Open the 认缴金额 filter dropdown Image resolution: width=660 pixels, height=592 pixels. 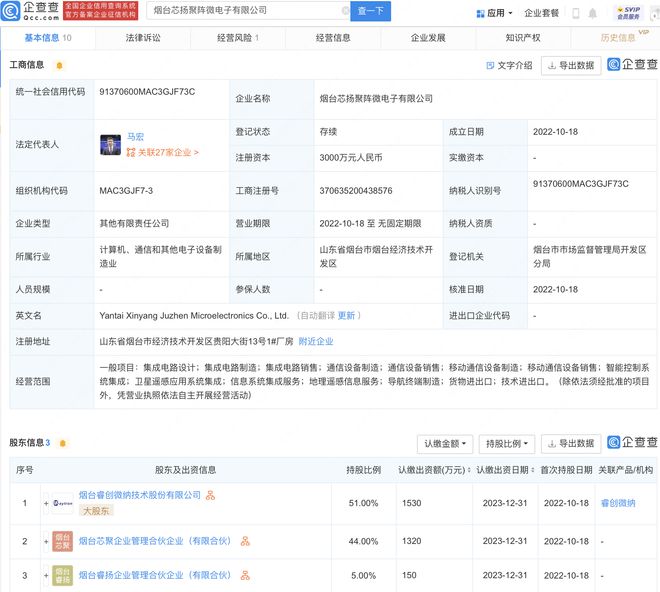445,444
